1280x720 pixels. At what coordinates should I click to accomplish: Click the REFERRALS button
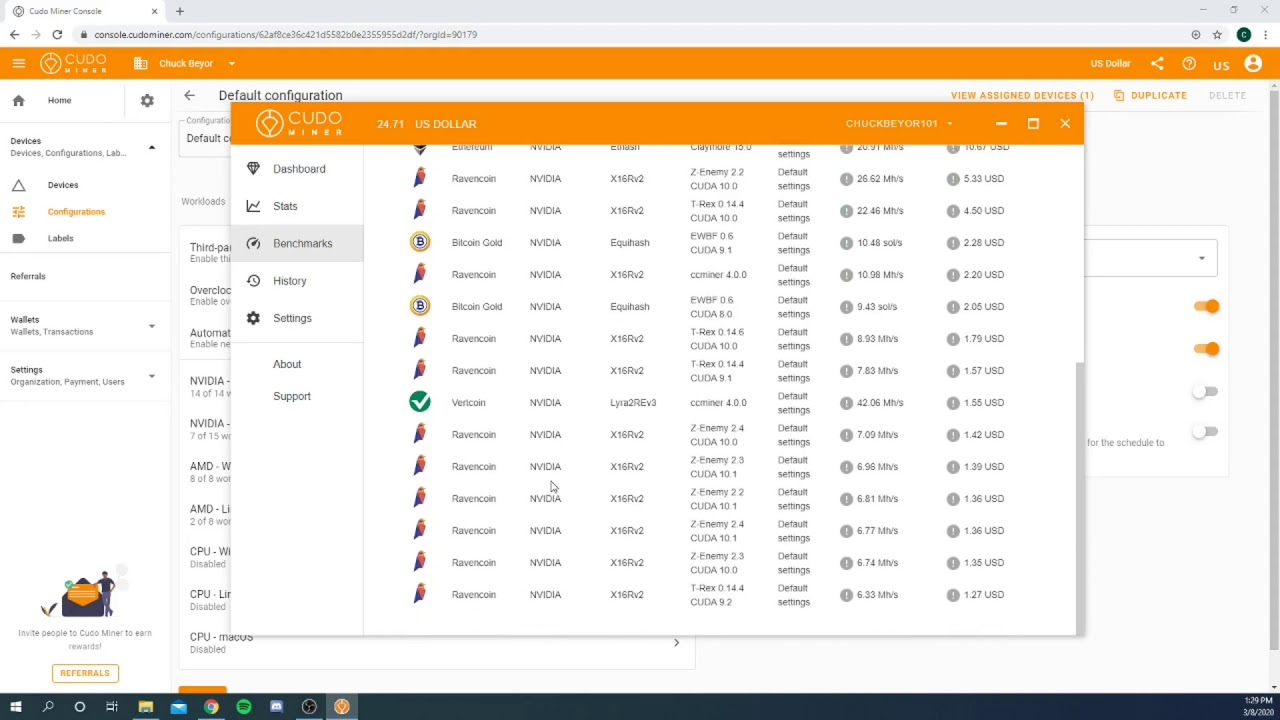click(85, 673)
